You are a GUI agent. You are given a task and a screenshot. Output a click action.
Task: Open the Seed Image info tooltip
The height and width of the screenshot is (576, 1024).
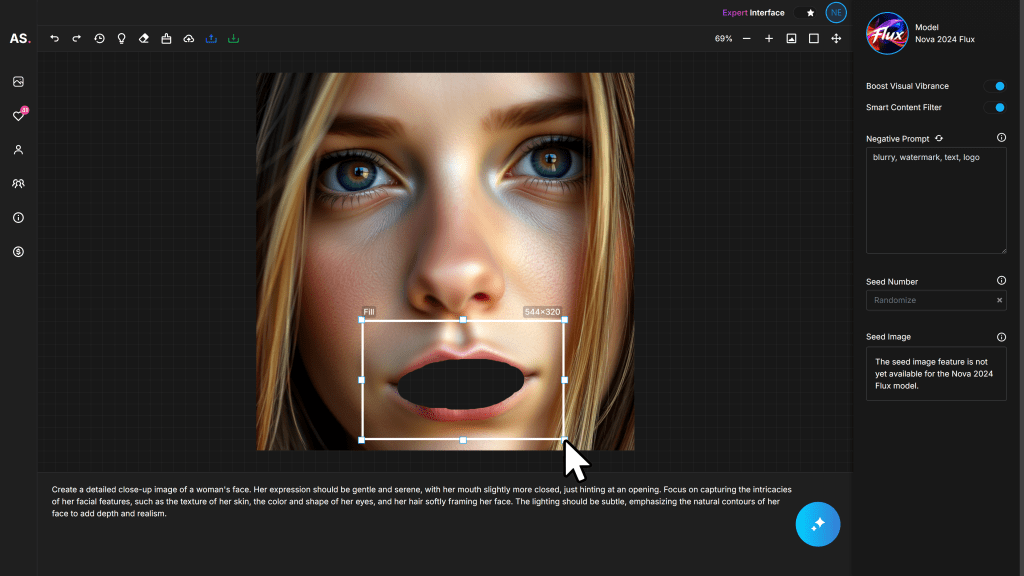(x=1002, y=336)
